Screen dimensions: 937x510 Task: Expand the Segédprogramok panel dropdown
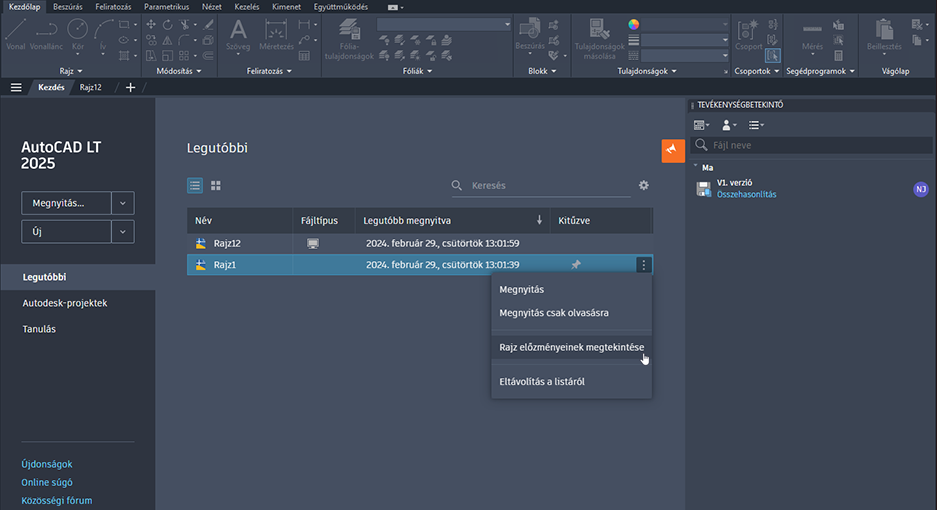[820, 71]
